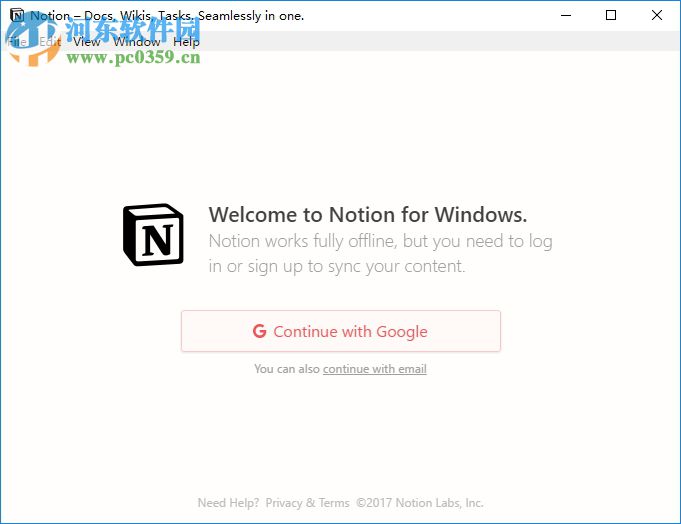
Task: Open the Privacy & Terms link
Action: point(307,503)
